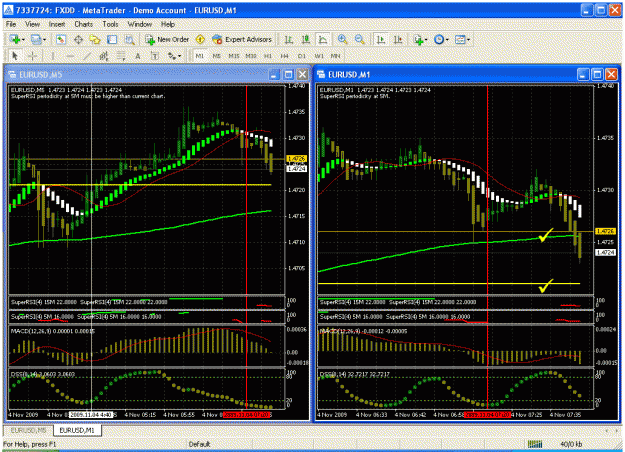The height and width of the screenshot is (452, 625).
Task: Zoom in on the chart
Action: coord(342,39)
